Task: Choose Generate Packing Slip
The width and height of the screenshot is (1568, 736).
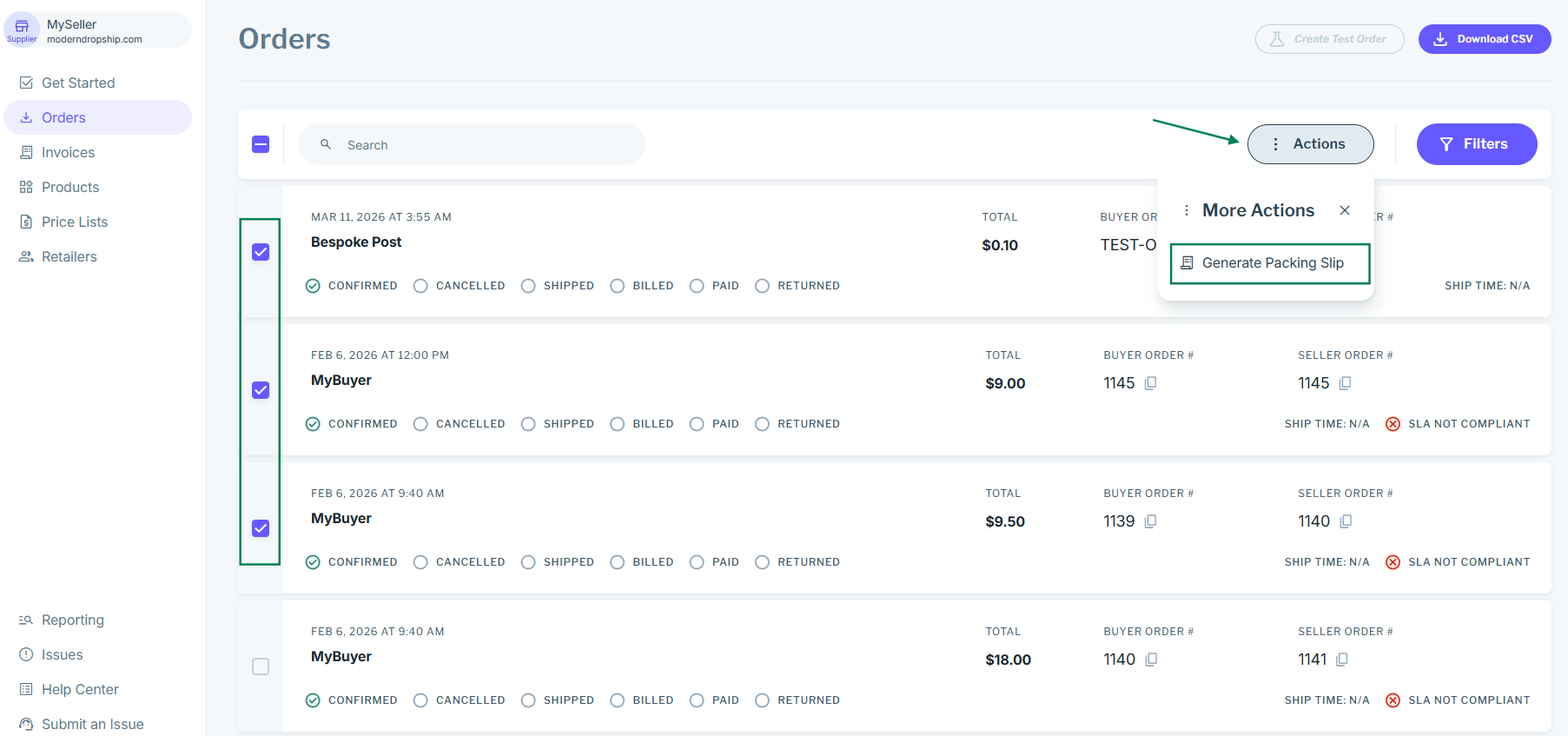Action: (1270, 263)
